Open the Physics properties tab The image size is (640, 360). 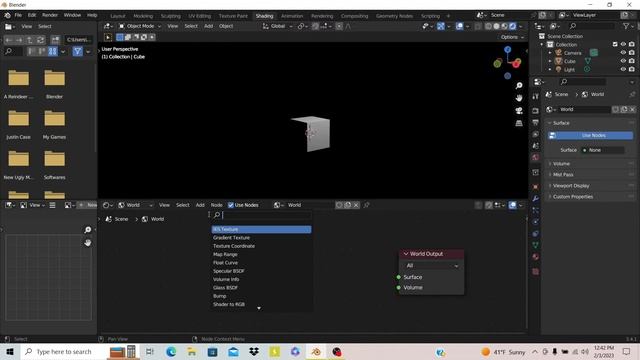536,222
